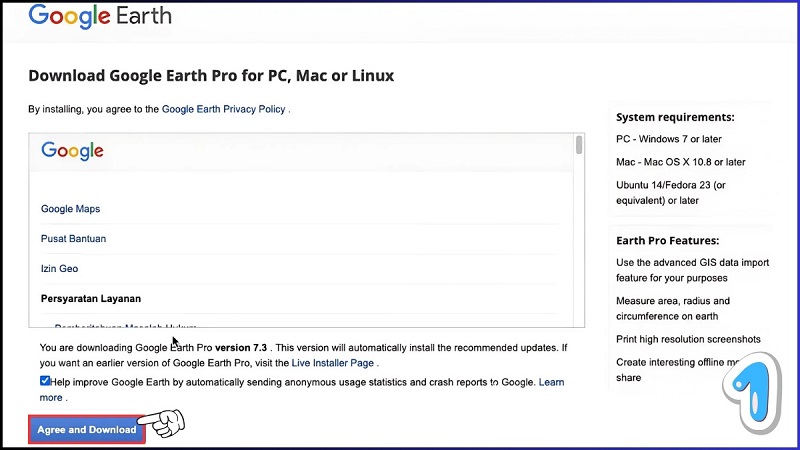Screen dimensions: 800x450
Task: Click the Learn more link
Action: click(x=551, y=382)
